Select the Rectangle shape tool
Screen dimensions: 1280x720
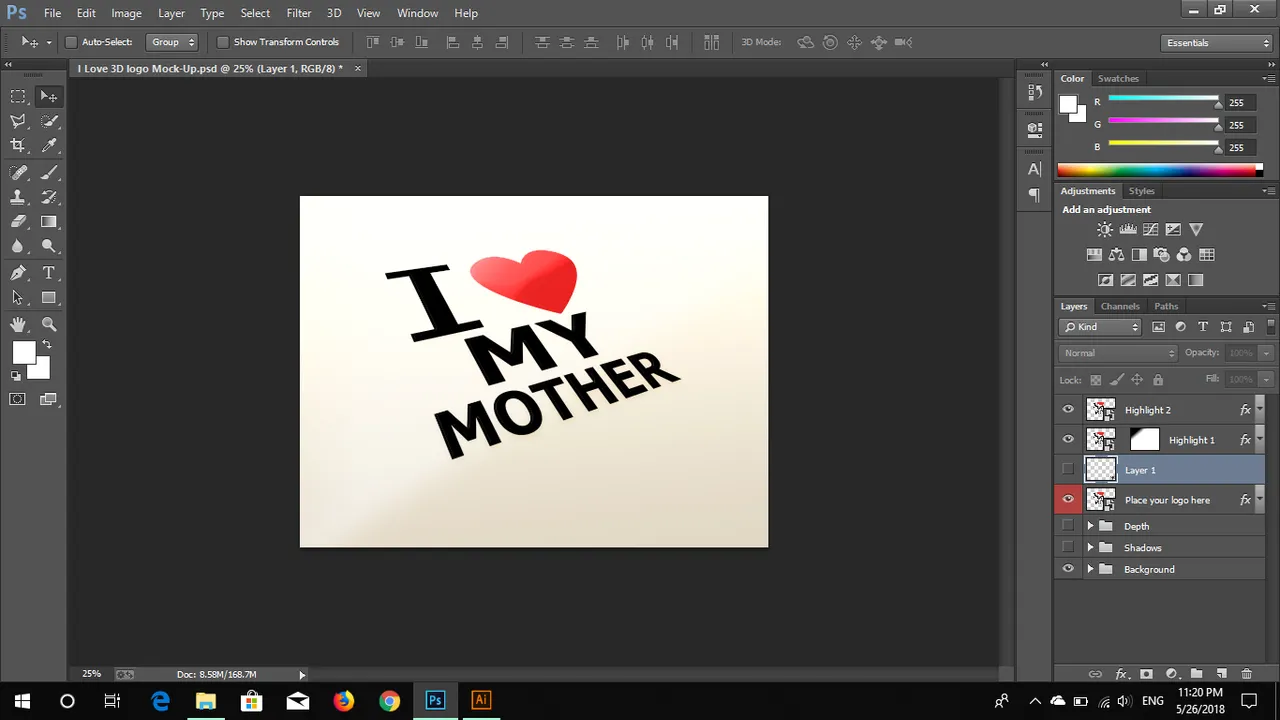pos(48,298)
